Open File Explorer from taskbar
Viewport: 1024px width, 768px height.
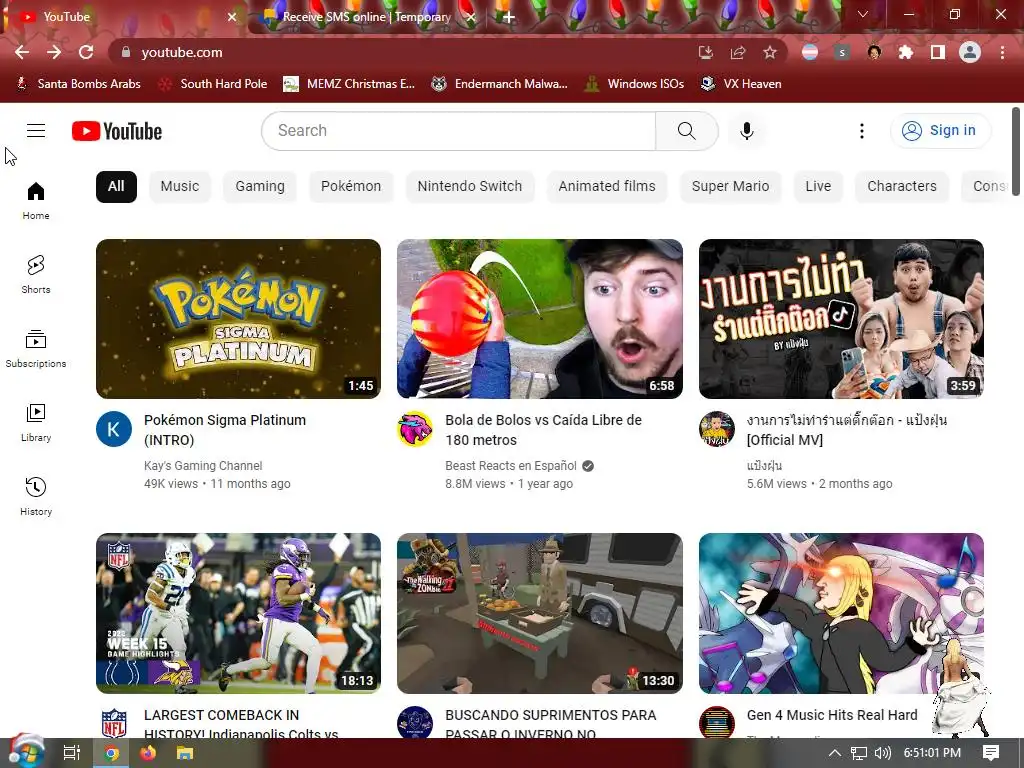pos(185,753)
